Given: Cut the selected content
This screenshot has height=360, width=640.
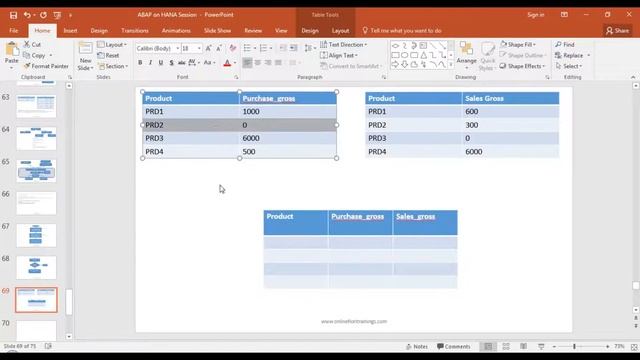Looking at the screenshot, I should (x=32, y=44).
